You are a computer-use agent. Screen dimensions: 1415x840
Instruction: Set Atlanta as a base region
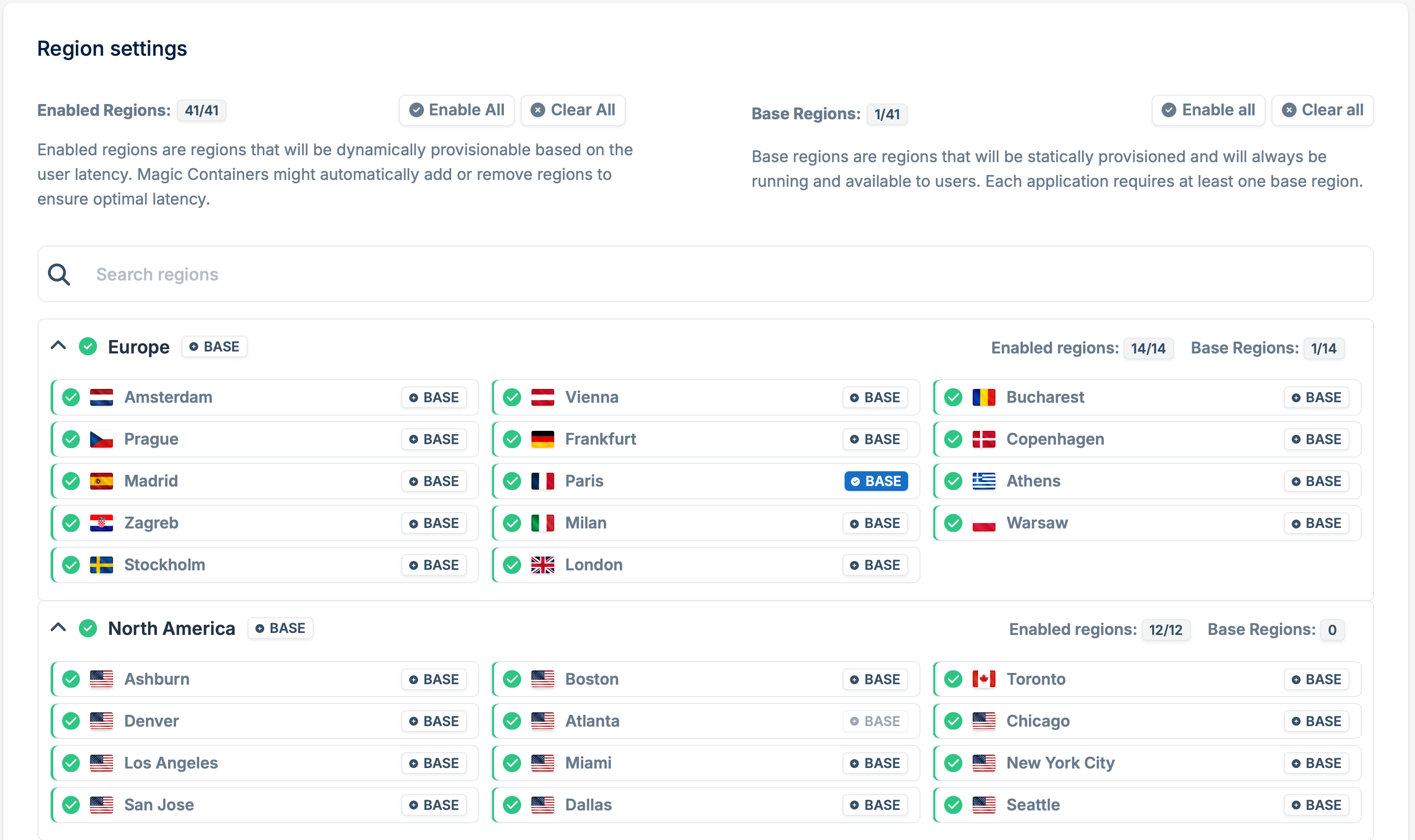pos(875,721)
